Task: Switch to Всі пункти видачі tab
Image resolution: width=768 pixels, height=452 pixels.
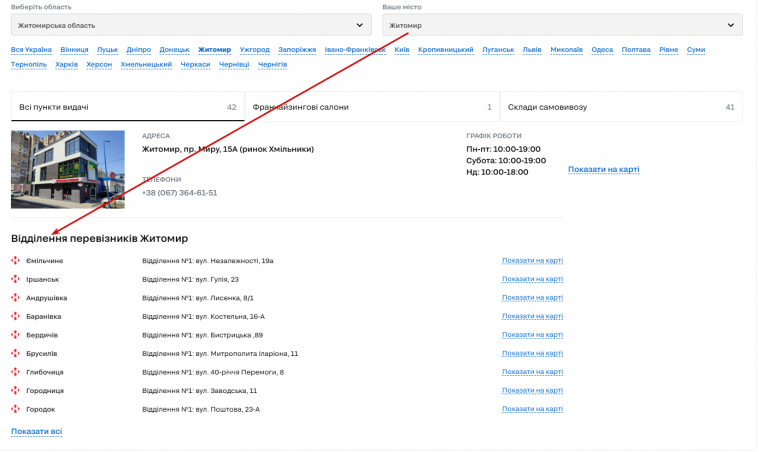Action: tap(128, 107)
